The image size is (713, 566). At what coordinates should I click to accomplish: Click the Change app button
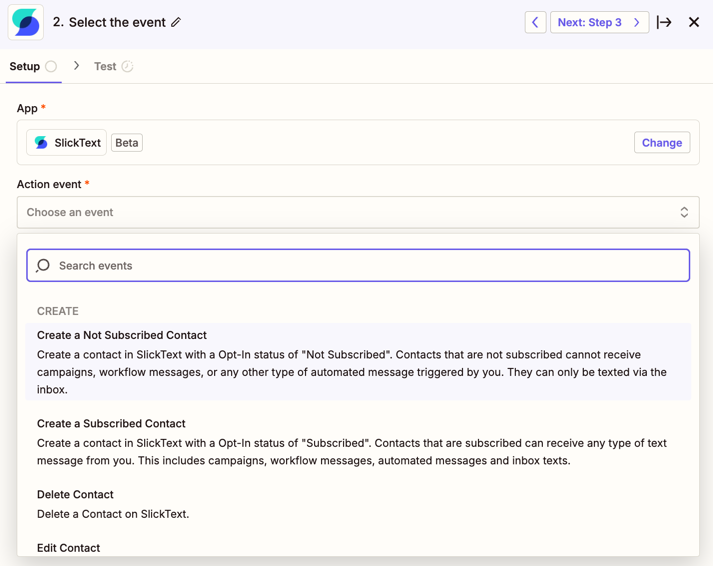click(662, 143)
